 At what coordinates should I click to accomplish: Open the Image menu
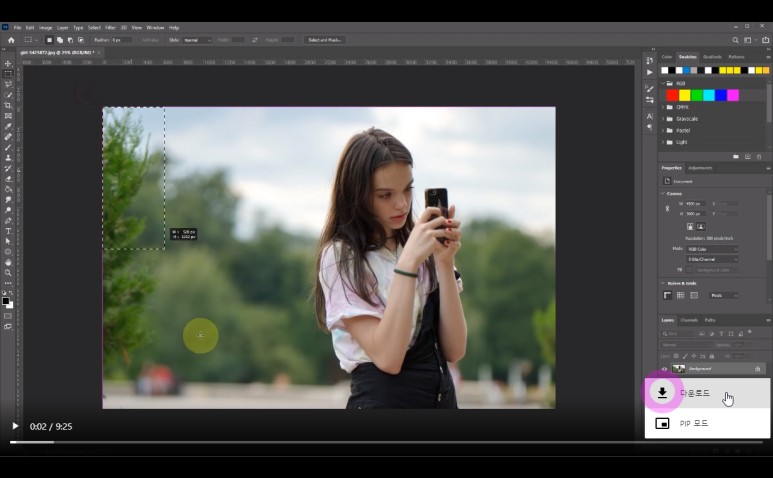click(45, 28)
